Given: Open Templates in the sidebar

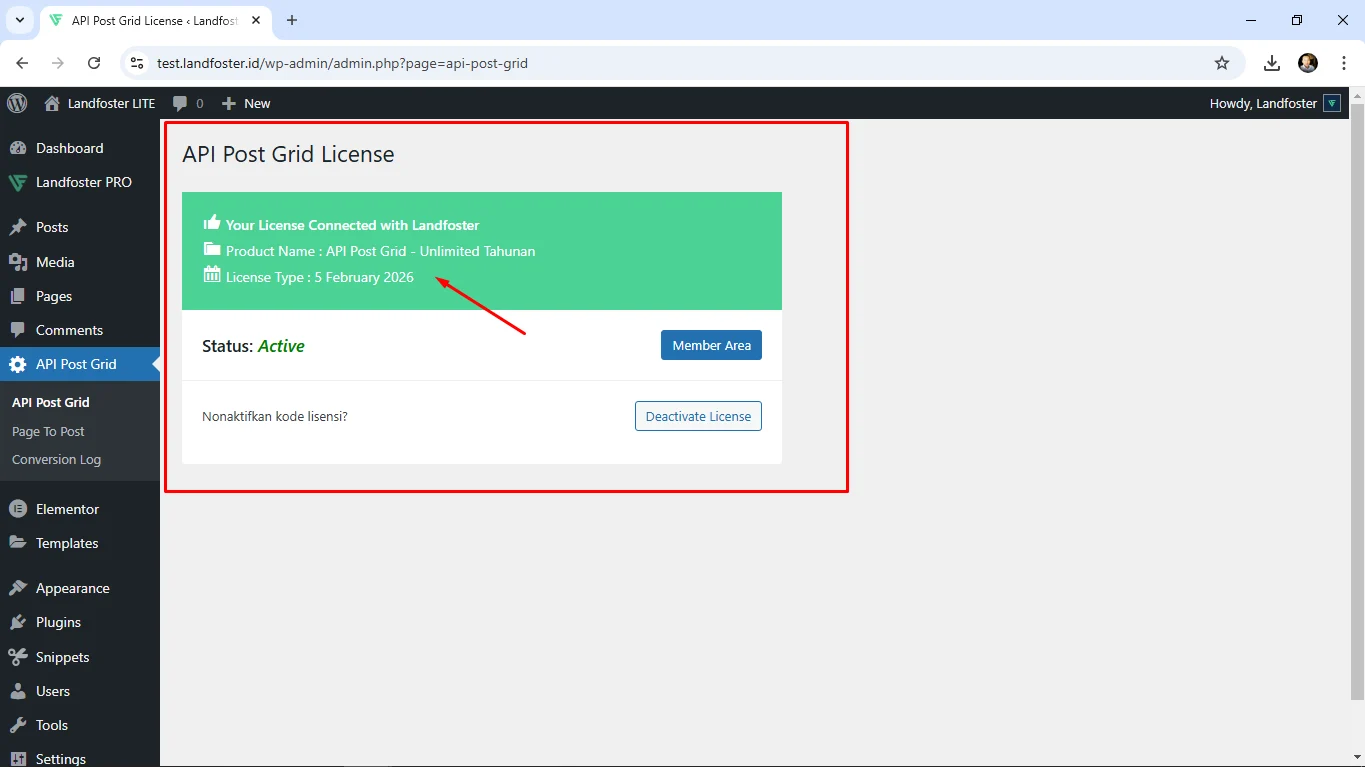Looking at the screenshot, I should click(x=80, y=543).
